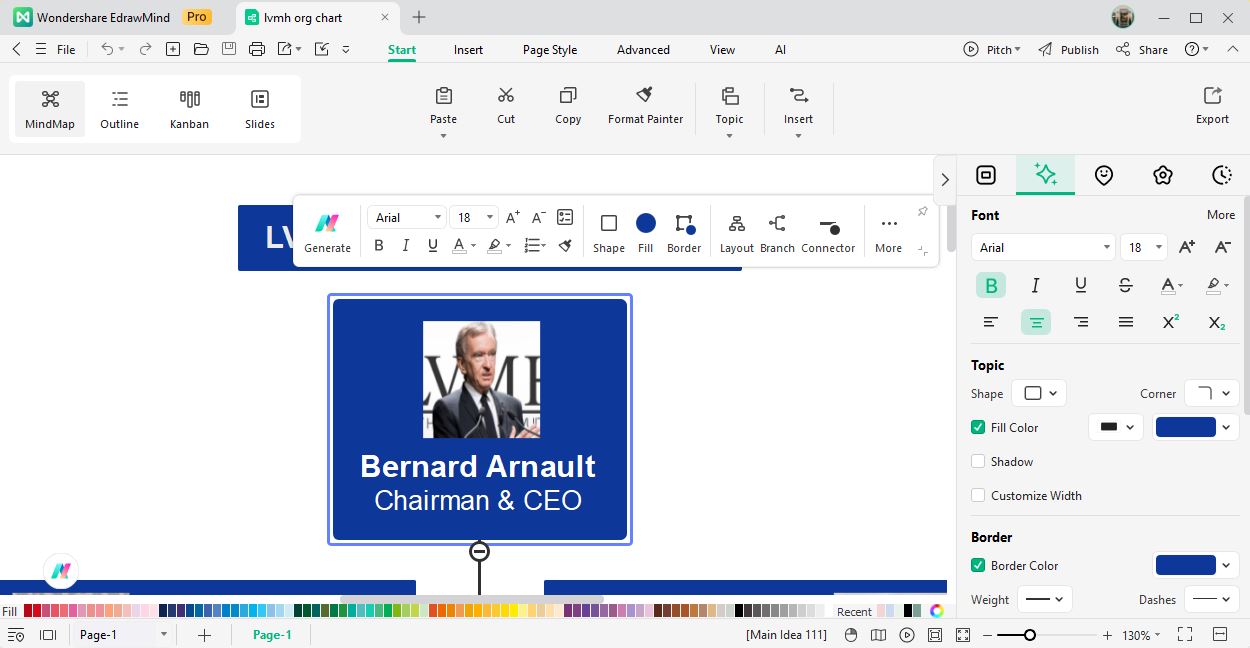Screen dimensions: 1250x648
Task: Click the Cut tool in ribbon
Action: point(506,105)
